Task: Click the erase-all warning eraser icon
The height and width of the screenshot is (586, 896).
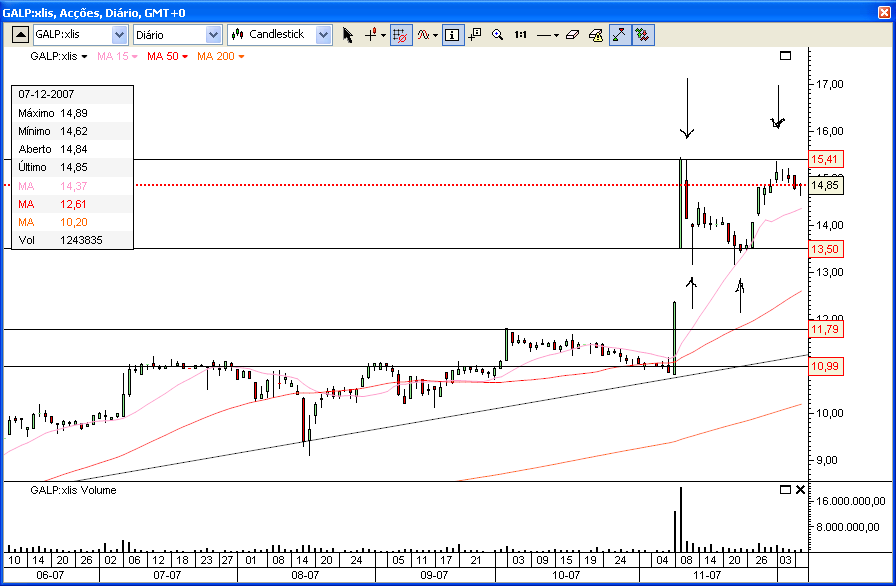Action: (x=596, y=35)
